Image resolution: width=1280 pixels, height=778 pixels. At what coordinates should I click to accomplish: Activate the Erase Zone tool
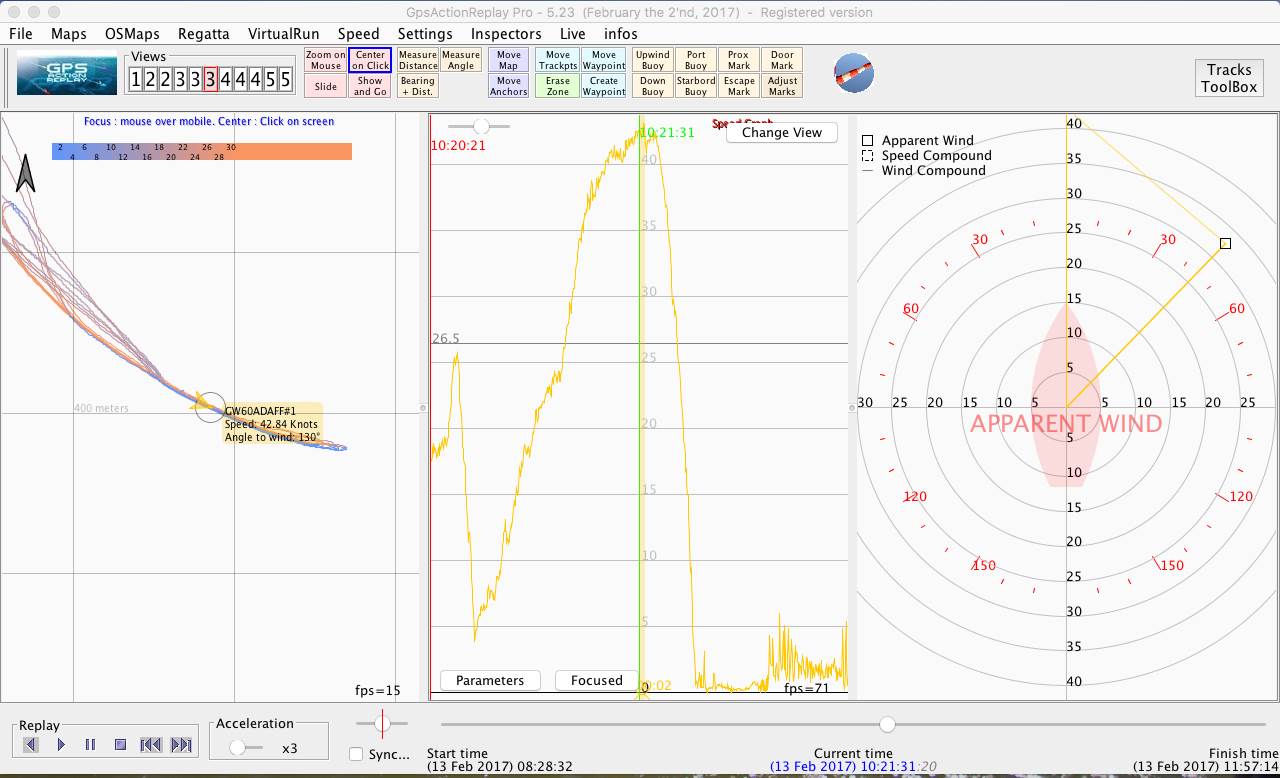tap(556, 85)
